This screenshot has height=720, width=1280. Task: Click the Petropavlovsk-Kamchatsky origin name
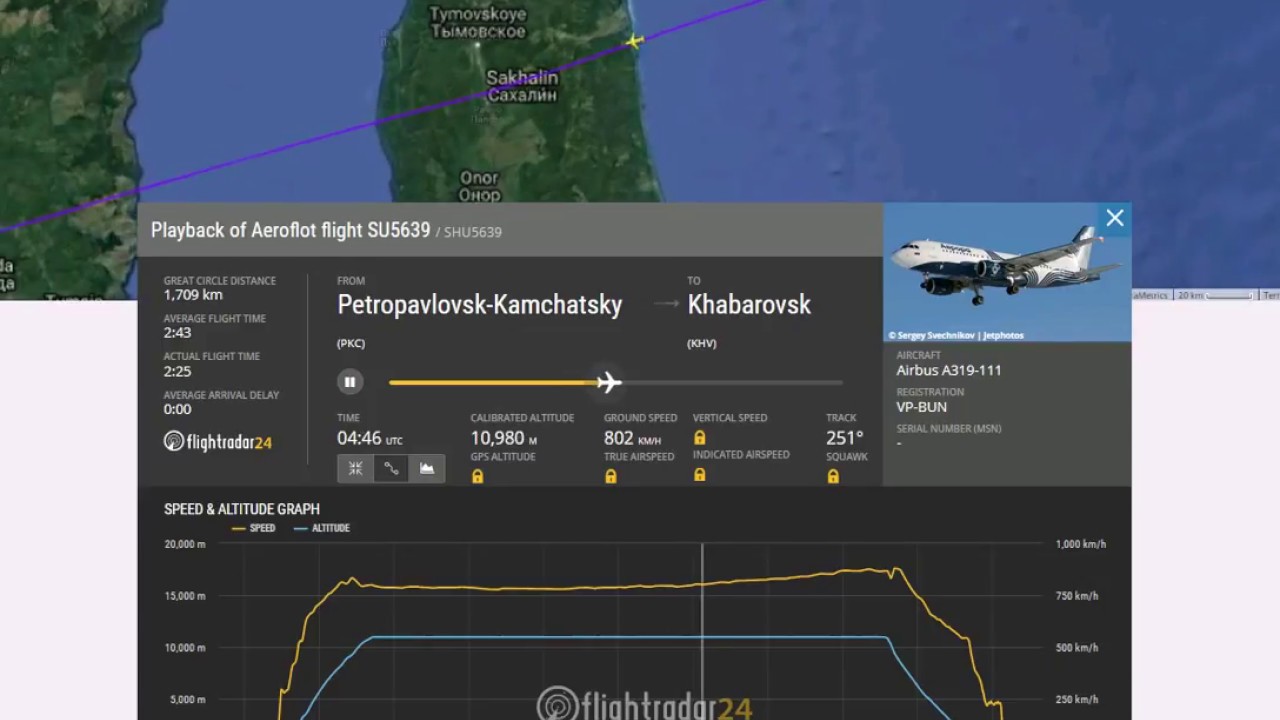[480, 305]
